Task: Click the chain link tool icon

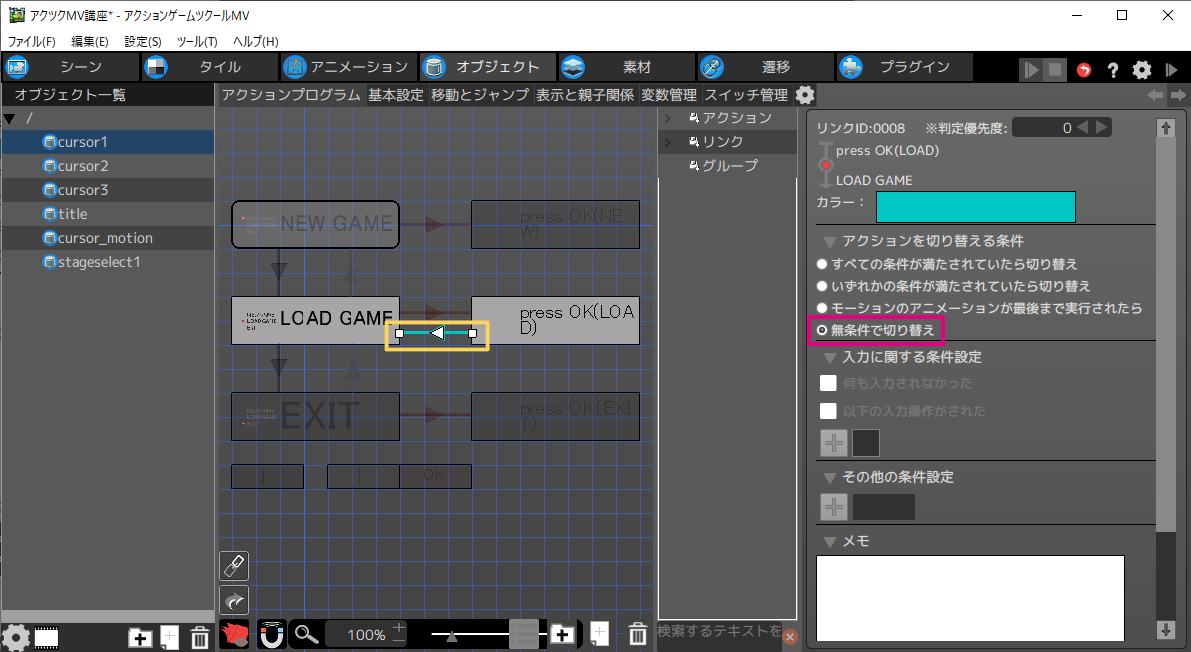Action: tap(233, 566)
